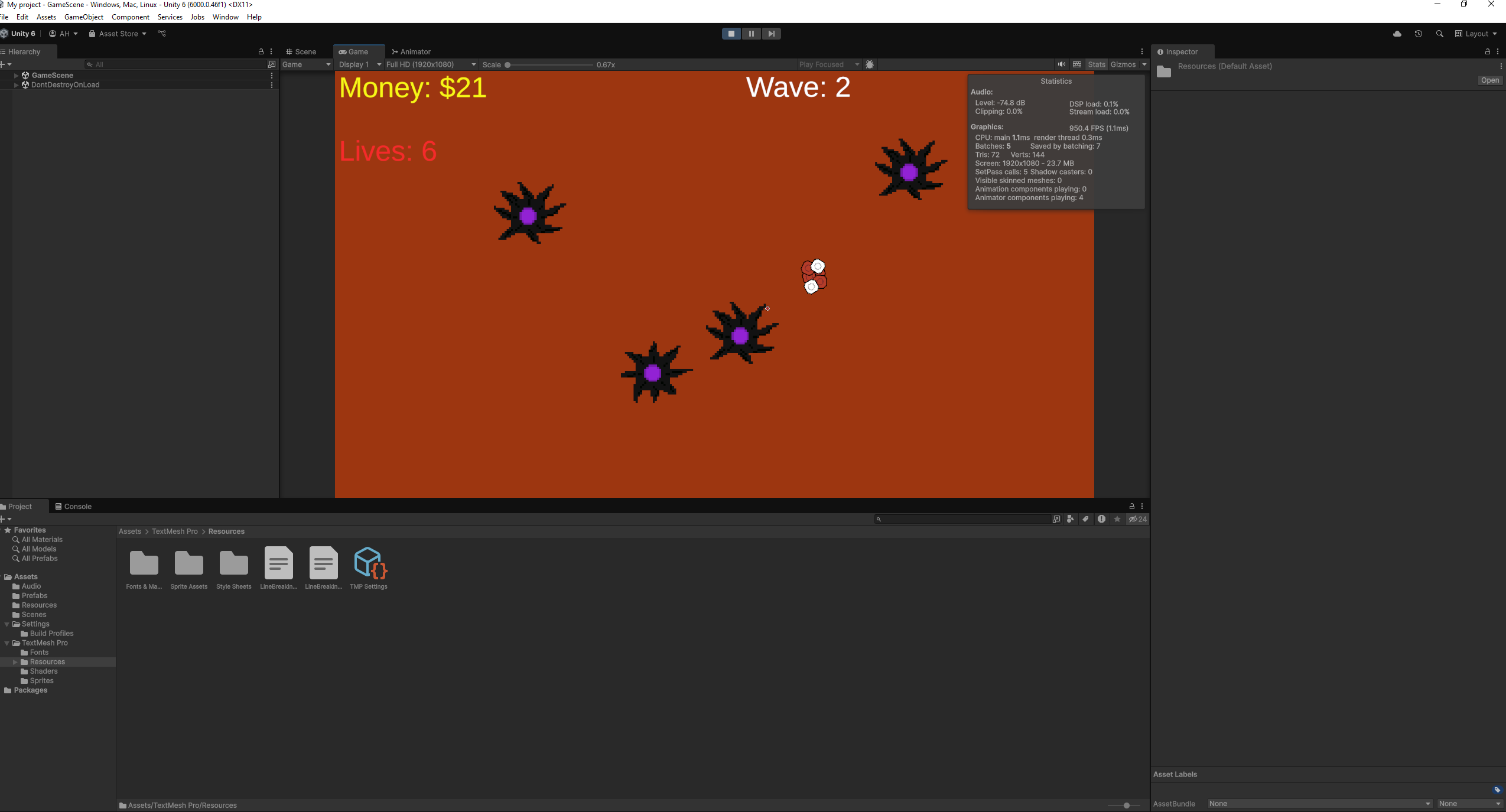Image resolution: width=1506 pixels, height=812 pixels.
Task: Expand the GameScene hierarchy entry
Action: 16,76
